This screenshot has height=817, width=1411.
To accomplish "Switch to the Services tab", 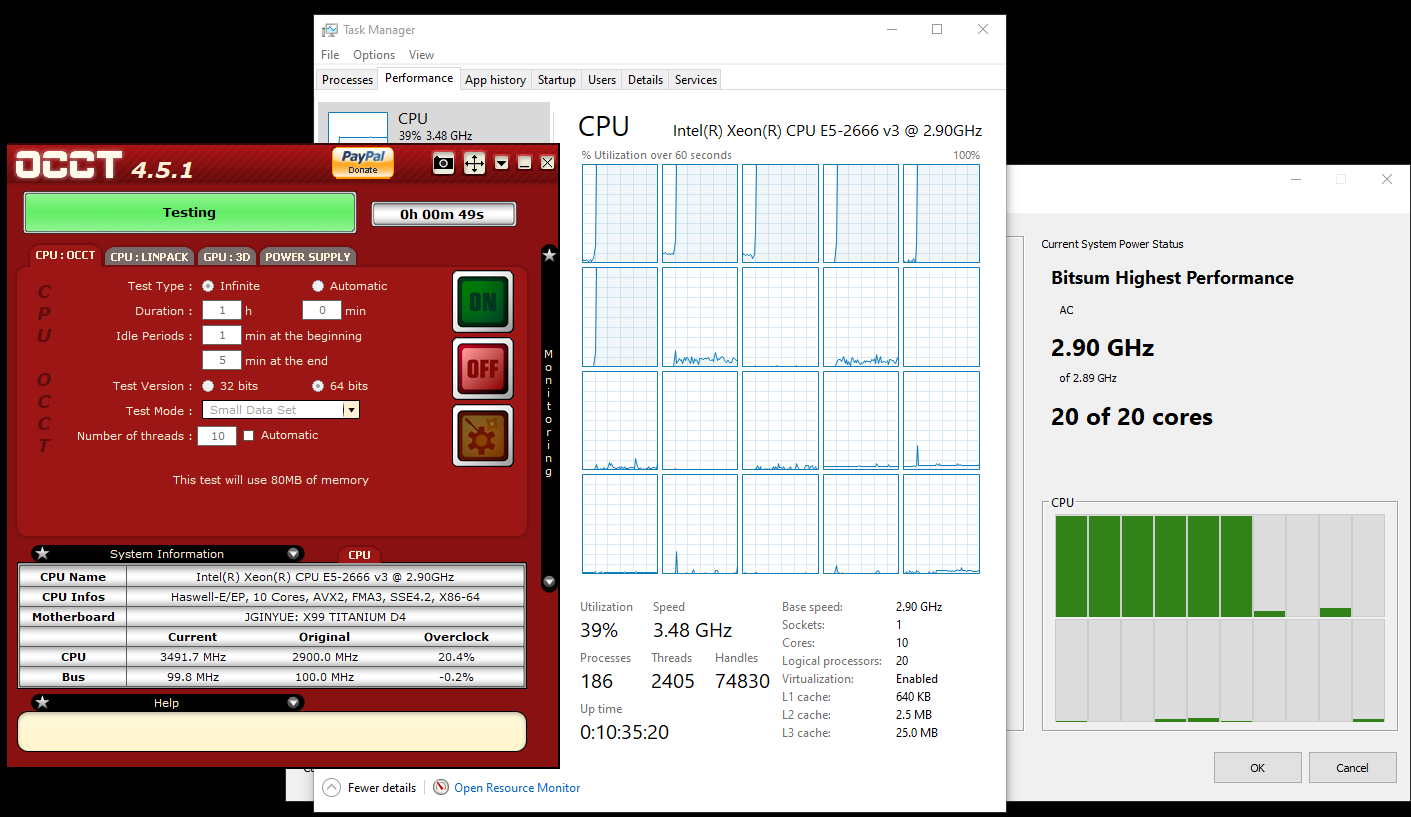I will coord(696,80).
